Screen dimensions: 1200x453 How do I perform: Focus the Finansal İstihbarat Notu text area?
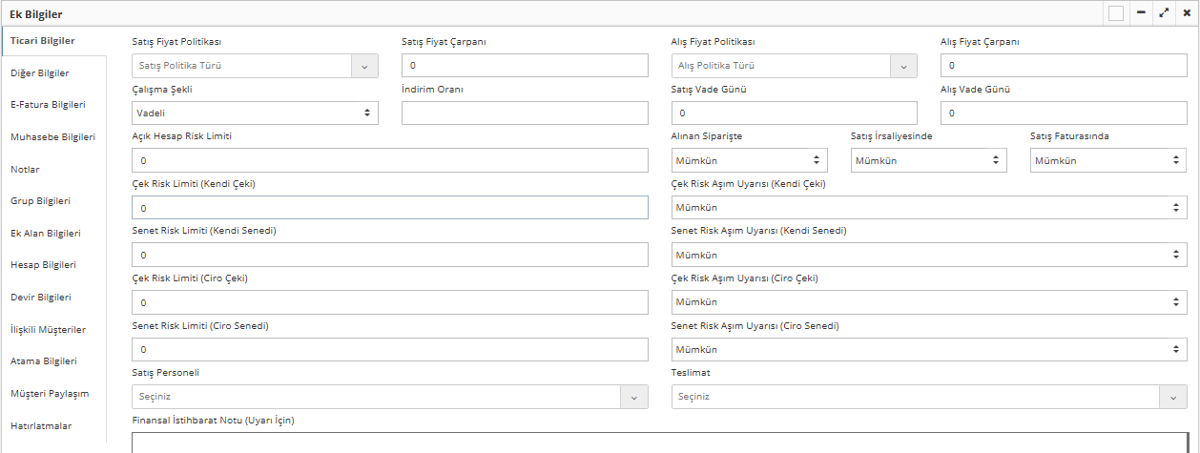pos(660,442)
